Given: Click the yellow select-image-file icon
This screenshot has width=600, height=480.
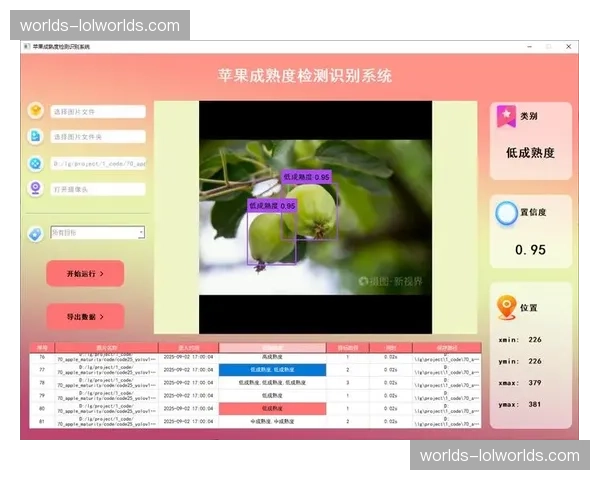Looking at the screenshot, I should click(36, 111).
